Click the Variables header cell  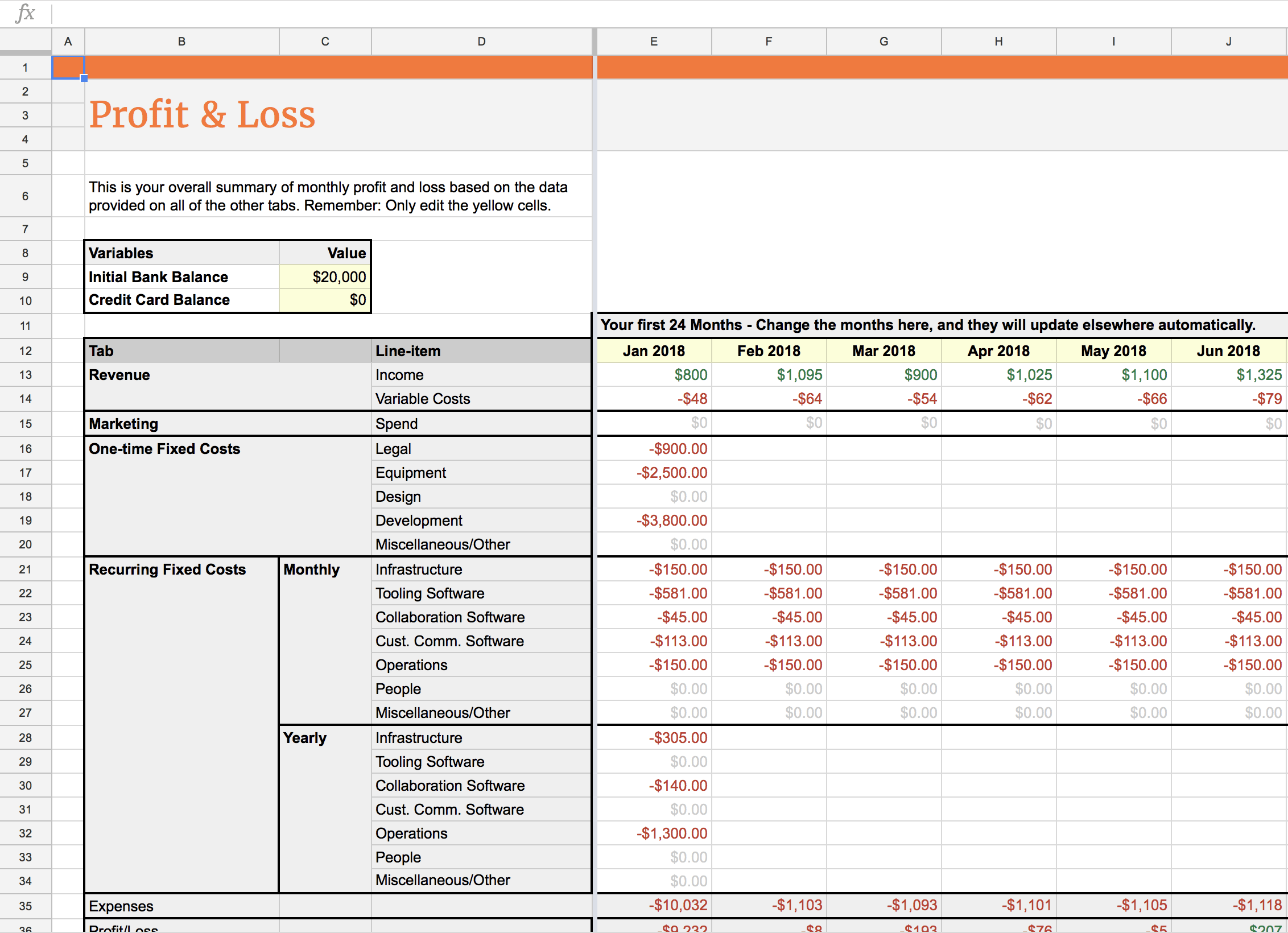click(x=182, y=253)
